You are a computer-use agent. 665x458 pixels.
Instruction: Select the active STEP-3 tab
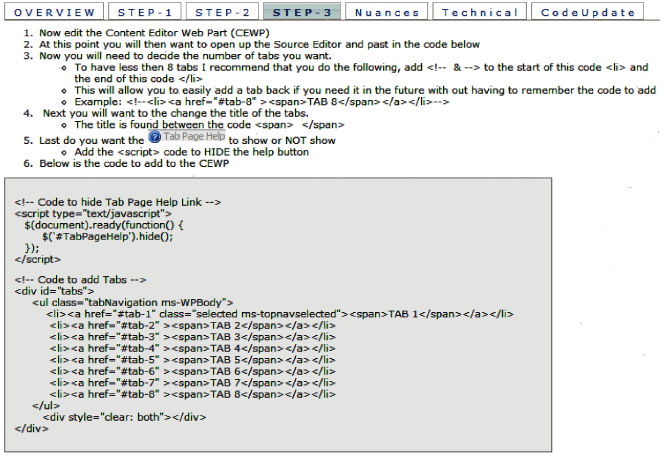(x=302, y=12)
